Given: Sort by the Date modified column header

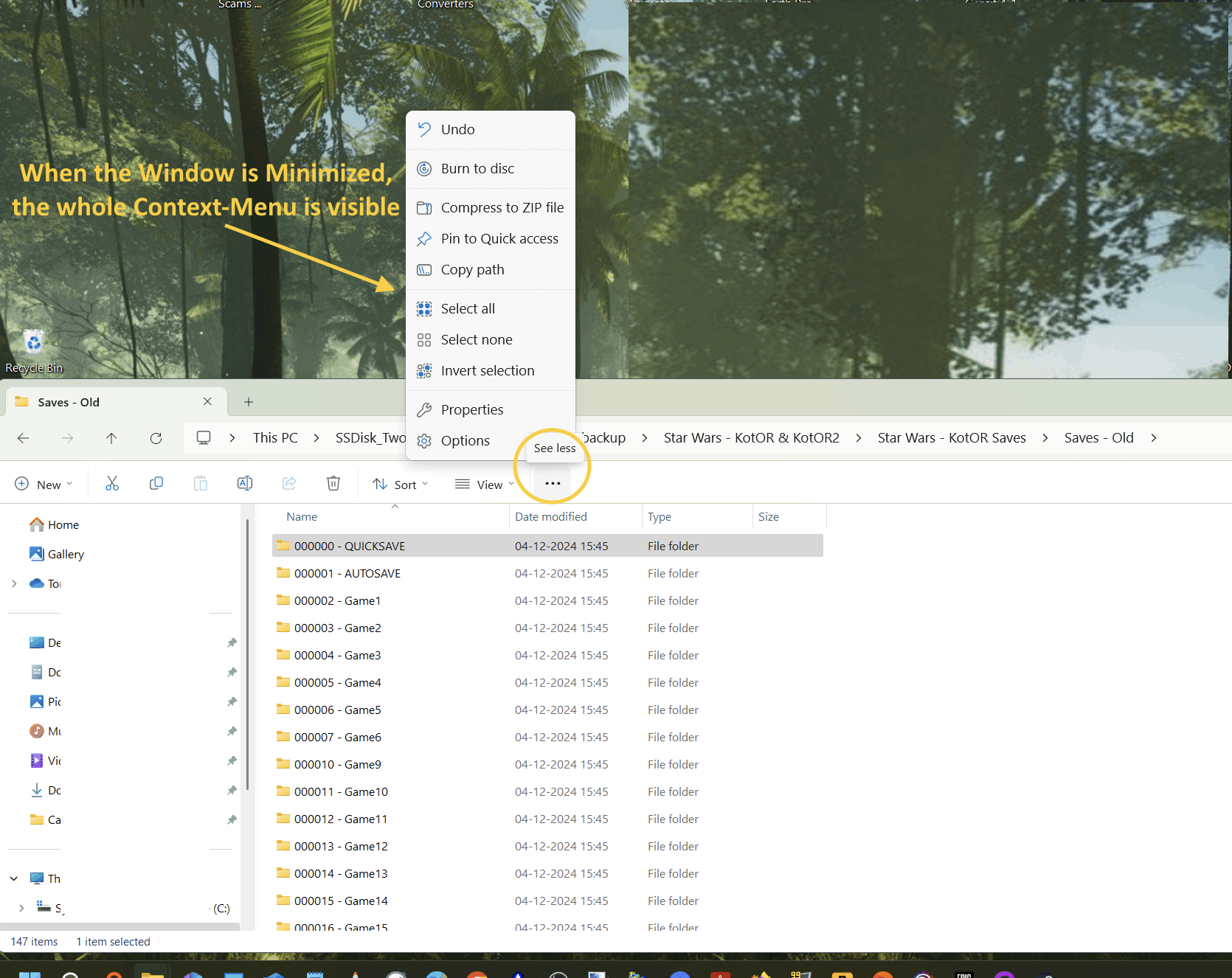Looking at the screenshot, I should 551,517.
